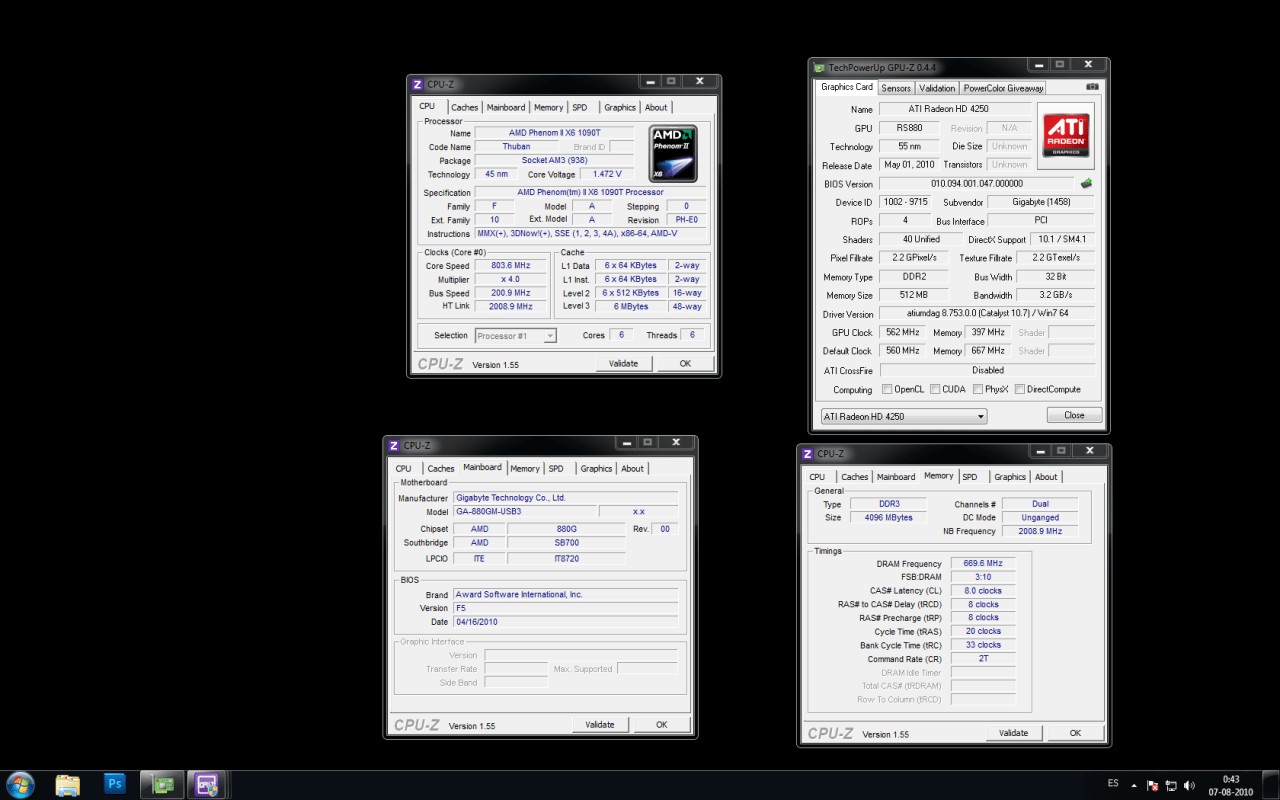Click the Close button in GPU-Z
This screenshot has height=800, width=1280.
pos(1074,415)
